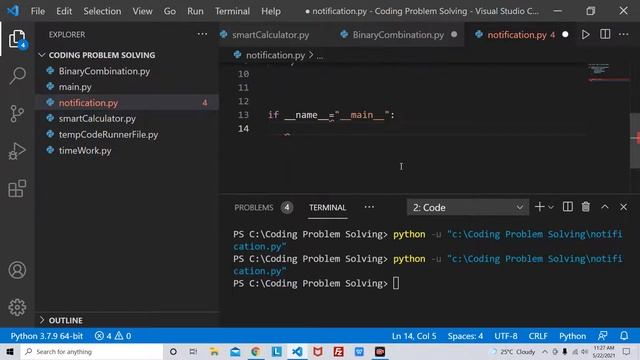Close the terminal panel
The image size is (640, 360).
[623, 207]
